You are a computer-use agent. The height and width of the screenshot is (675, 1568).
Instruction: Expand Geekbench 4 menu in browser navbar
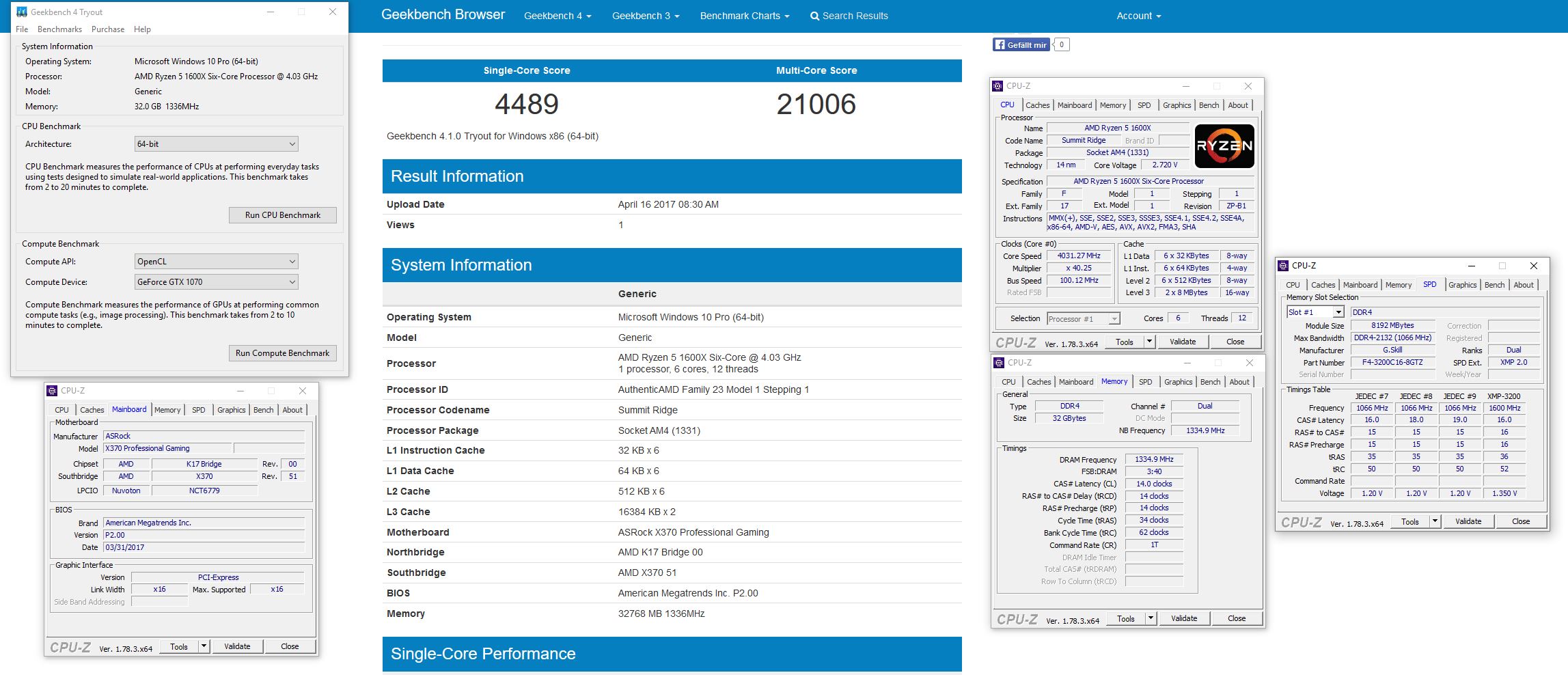pyautogui.click(x=558, y=16)
